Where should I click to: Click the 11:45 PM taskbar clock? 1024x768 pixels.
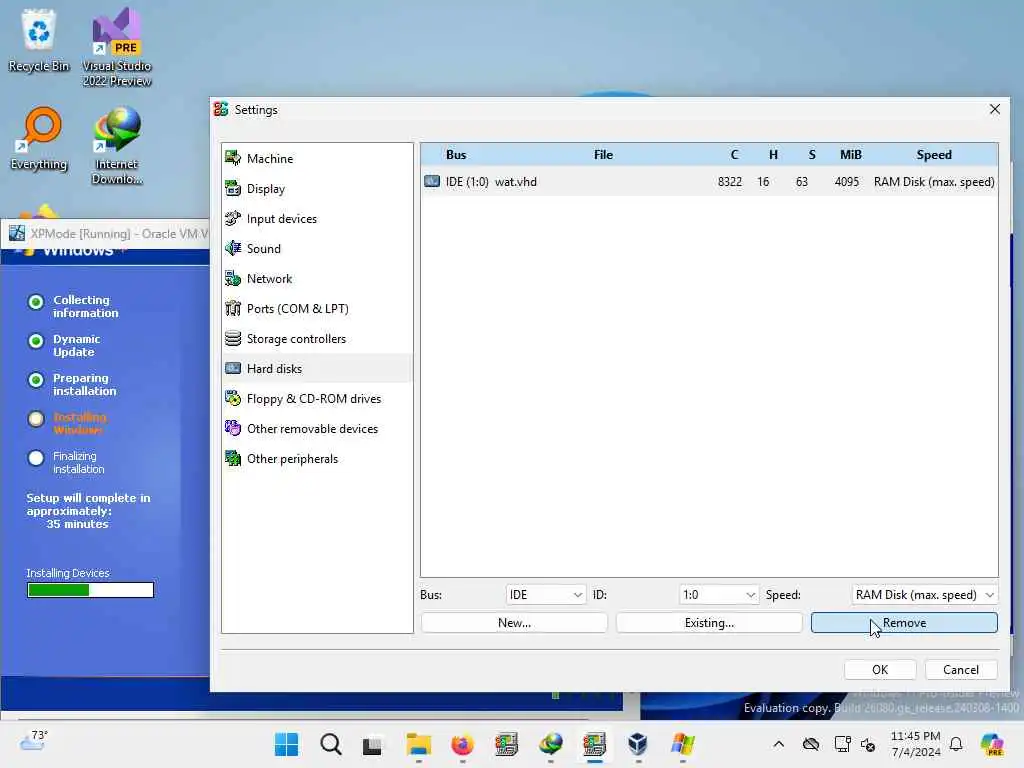[x=916, y=736]
